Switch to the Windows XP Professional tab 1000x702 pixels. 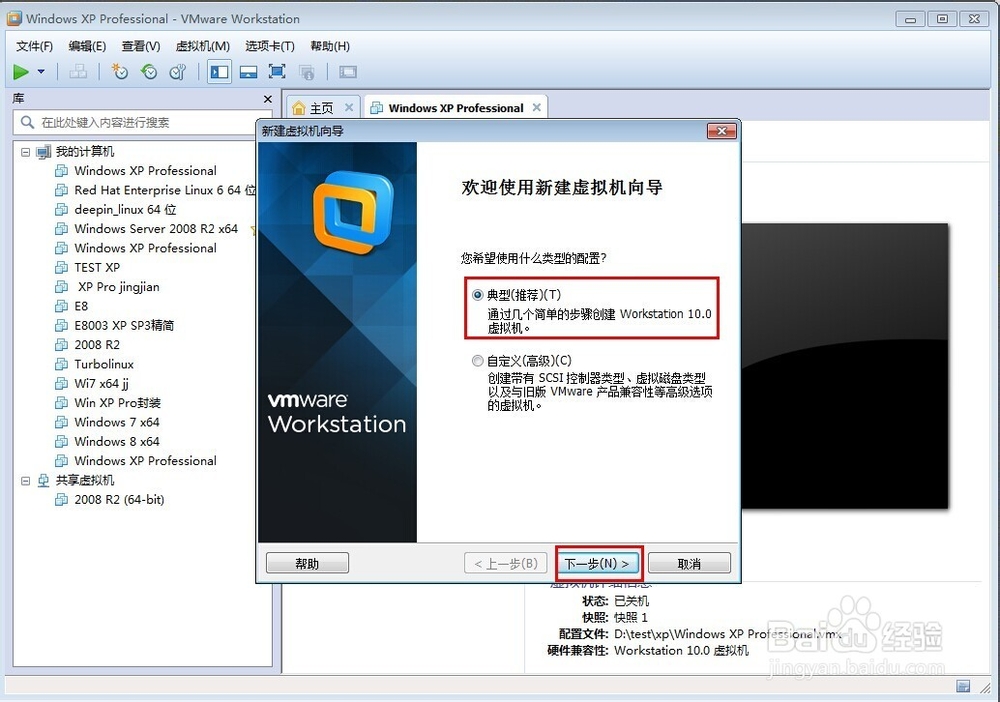pos(456,108)
